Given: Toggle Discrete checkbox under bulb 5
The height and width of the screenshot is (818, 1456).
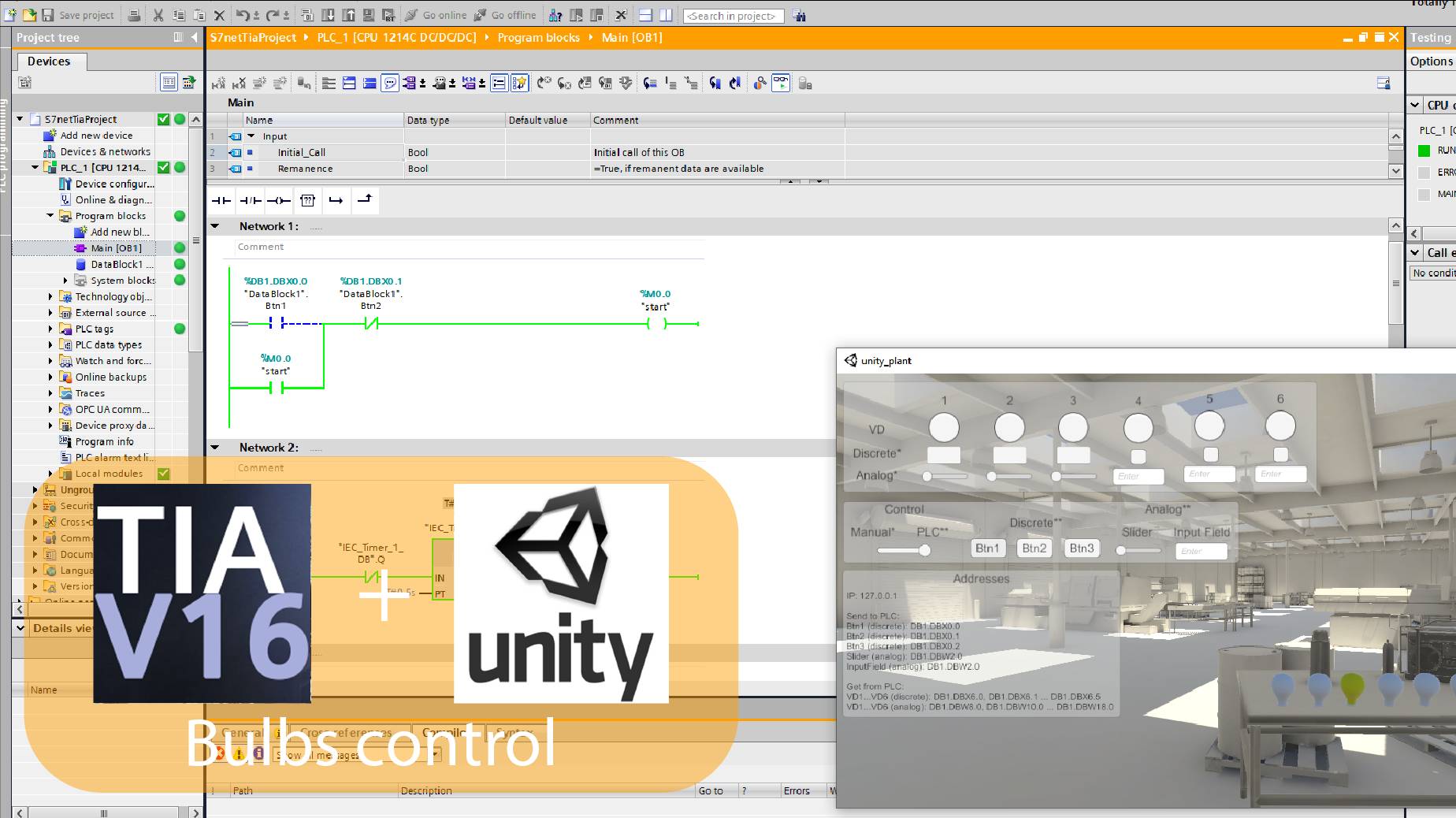Looking at the screenshot, I should coord(1211,455).
